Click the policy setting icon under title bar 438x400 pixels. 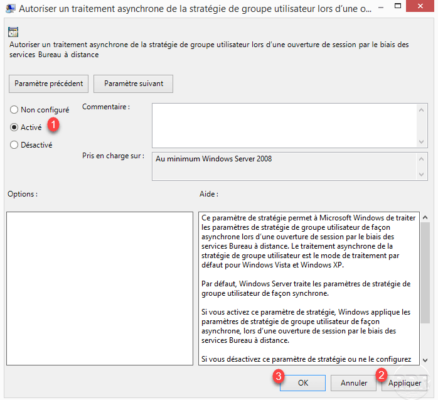pyautogui.click(x=13, y=32)
